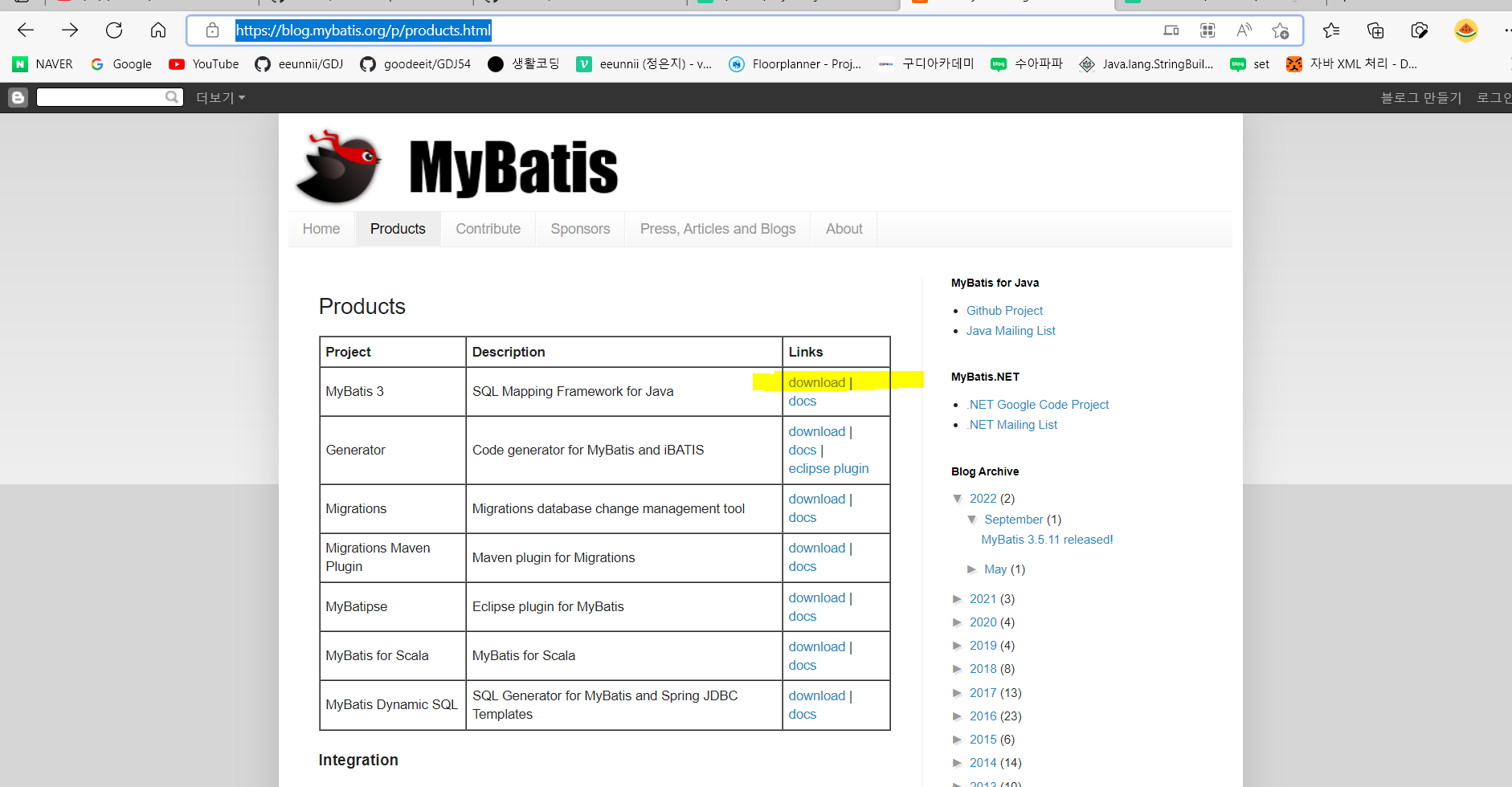Click the browser profile avatar icon
Viewport: 1512px width, 787px height.
click(x=1465, y=30)
